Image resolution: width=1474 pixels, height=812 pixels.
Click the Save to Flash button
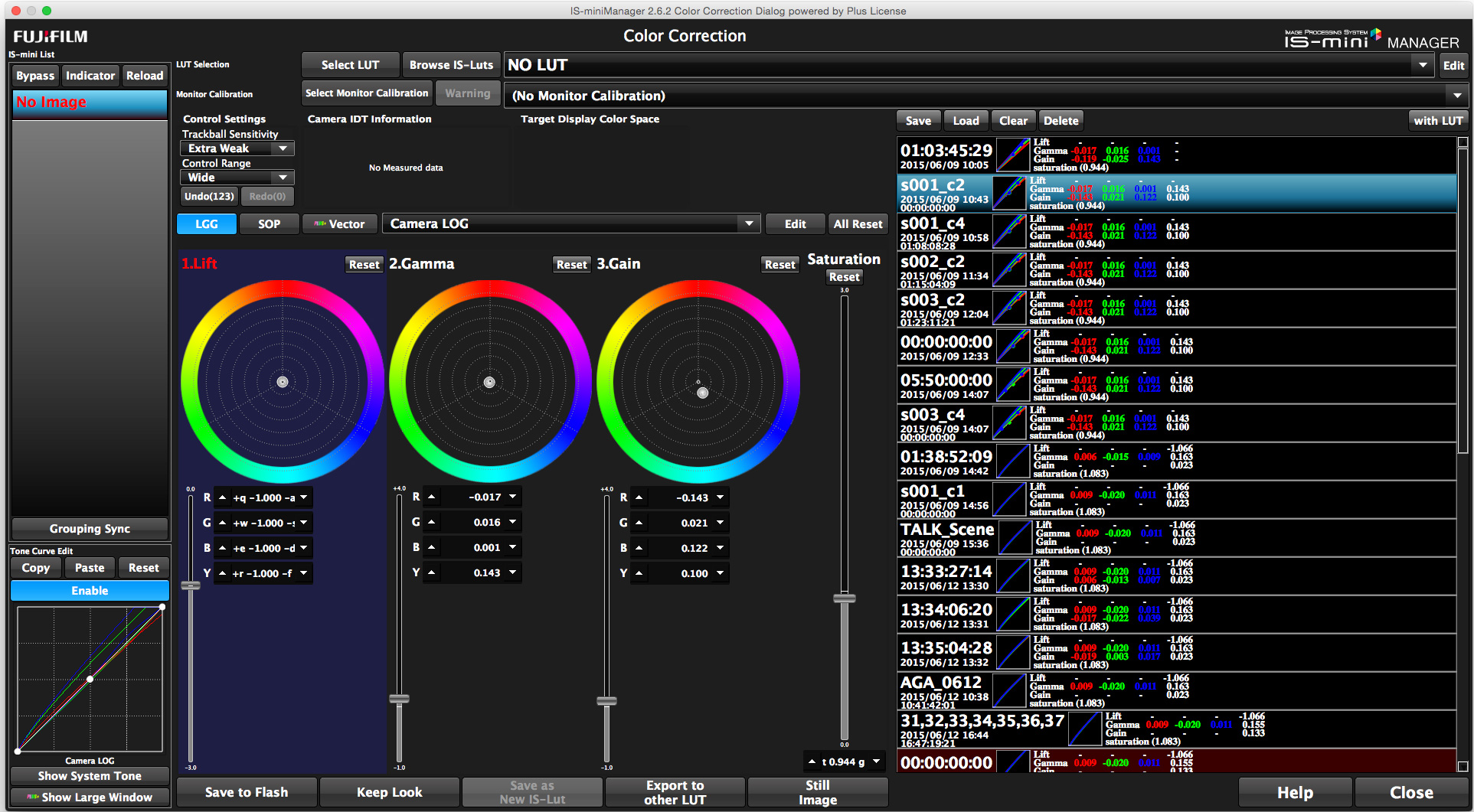coord(247,792)
